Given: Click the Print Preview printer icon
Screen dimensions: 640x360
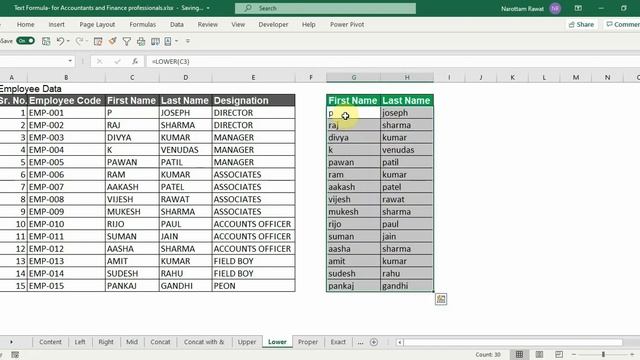Looking at the screenshot, I should point(141,41).
